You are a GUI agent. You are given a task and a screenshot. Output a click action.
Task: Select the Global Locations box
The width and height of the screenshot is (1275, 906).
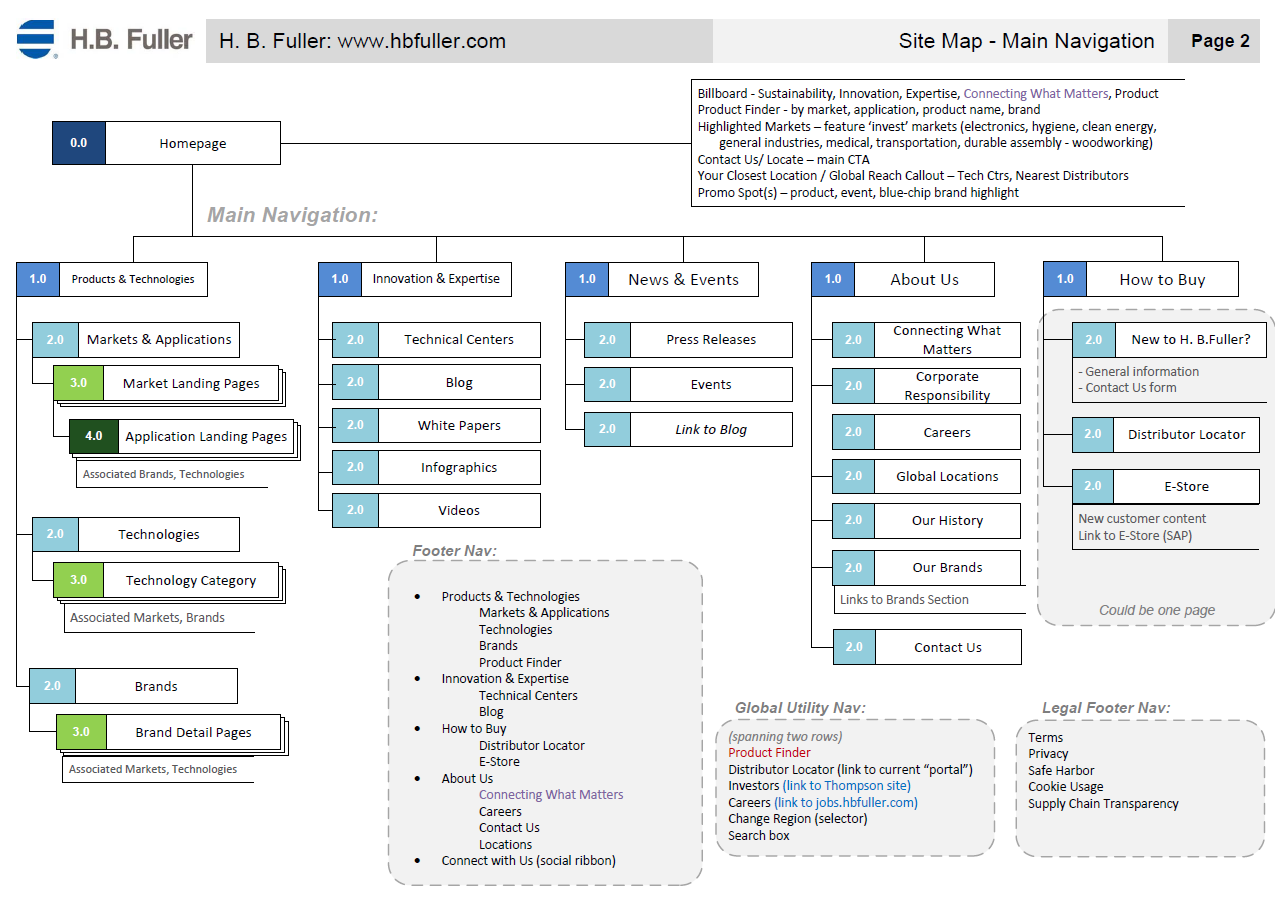(x=926, y=477)
